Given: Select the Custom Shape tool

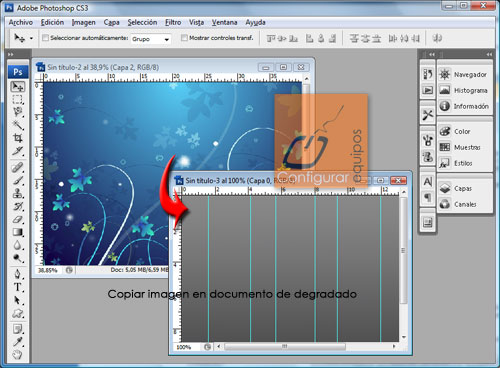Looking at the screenshot, I should 18,313.
